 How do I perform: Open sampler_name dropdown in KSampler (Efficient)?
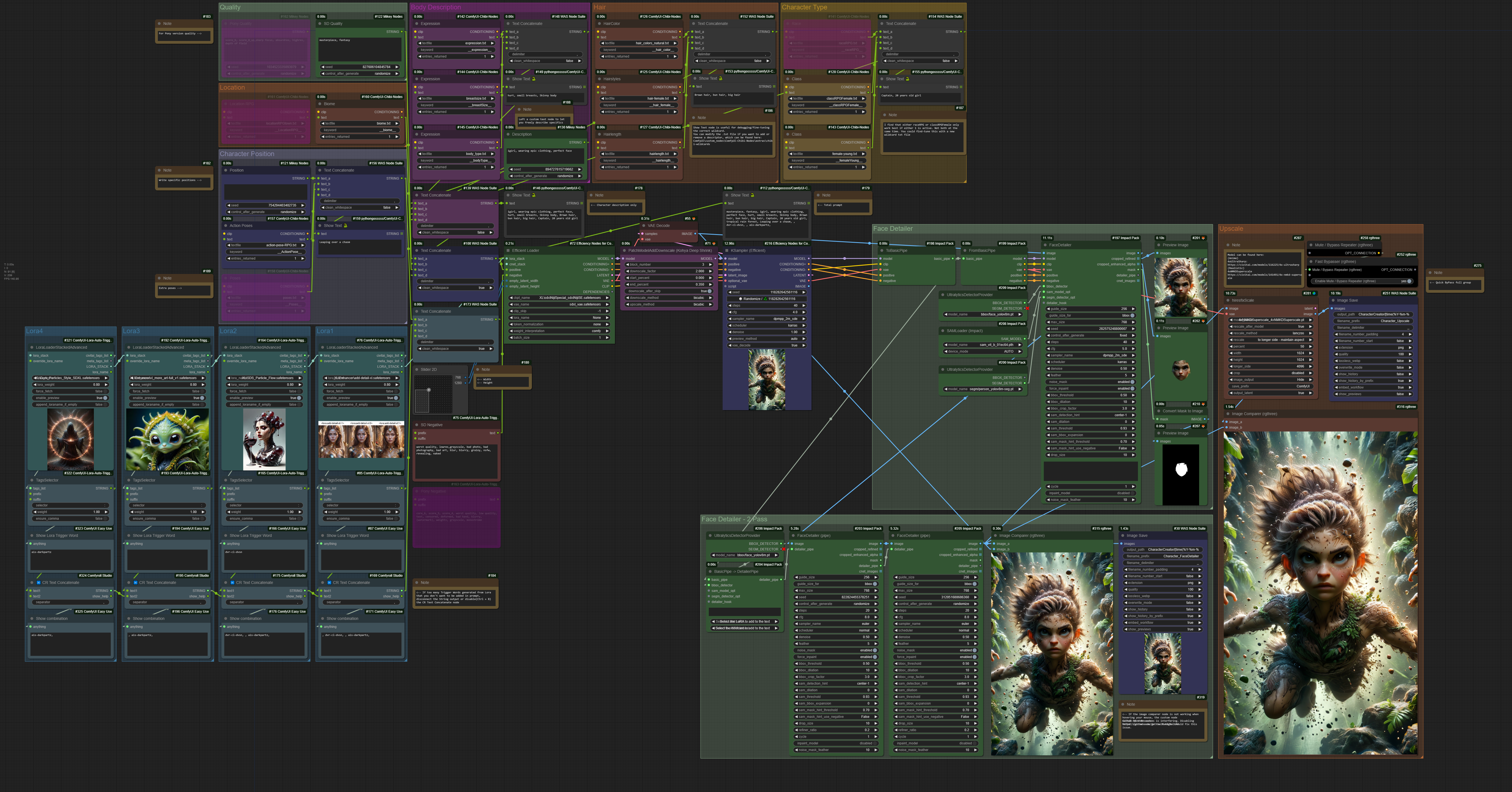pos(767,319)
